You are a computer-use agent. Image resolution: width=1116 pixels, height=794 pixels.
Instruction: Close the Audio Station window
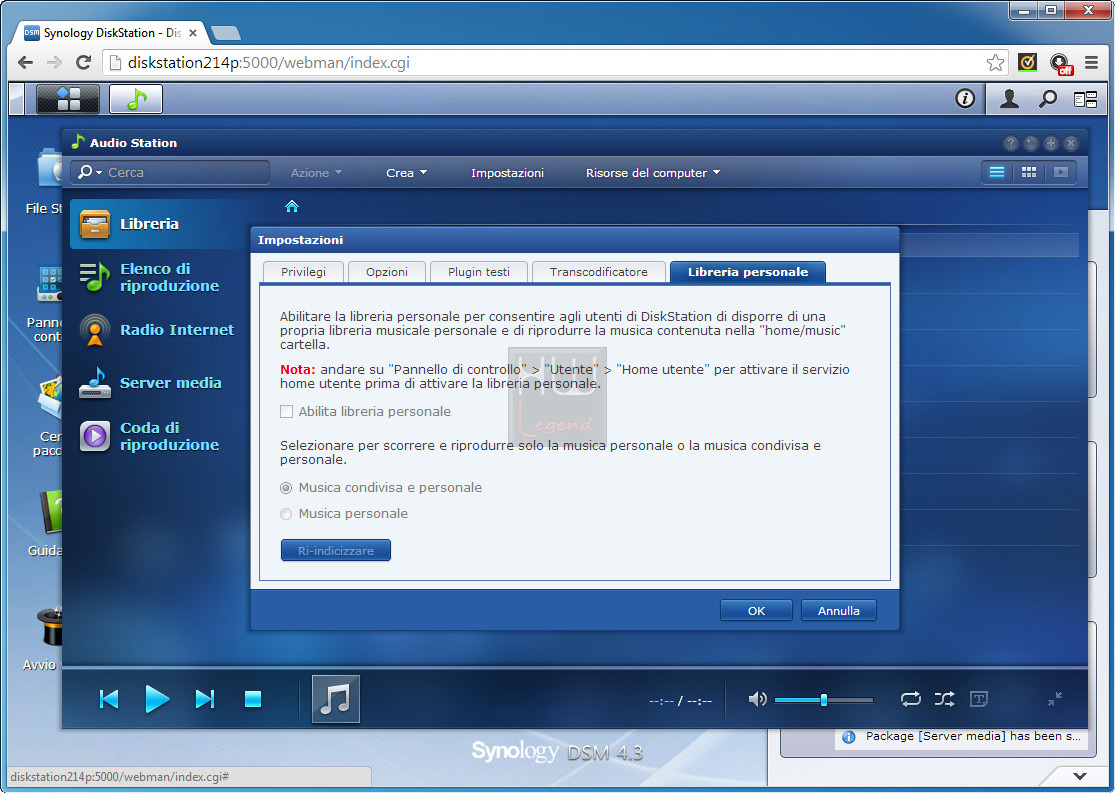1070,143
